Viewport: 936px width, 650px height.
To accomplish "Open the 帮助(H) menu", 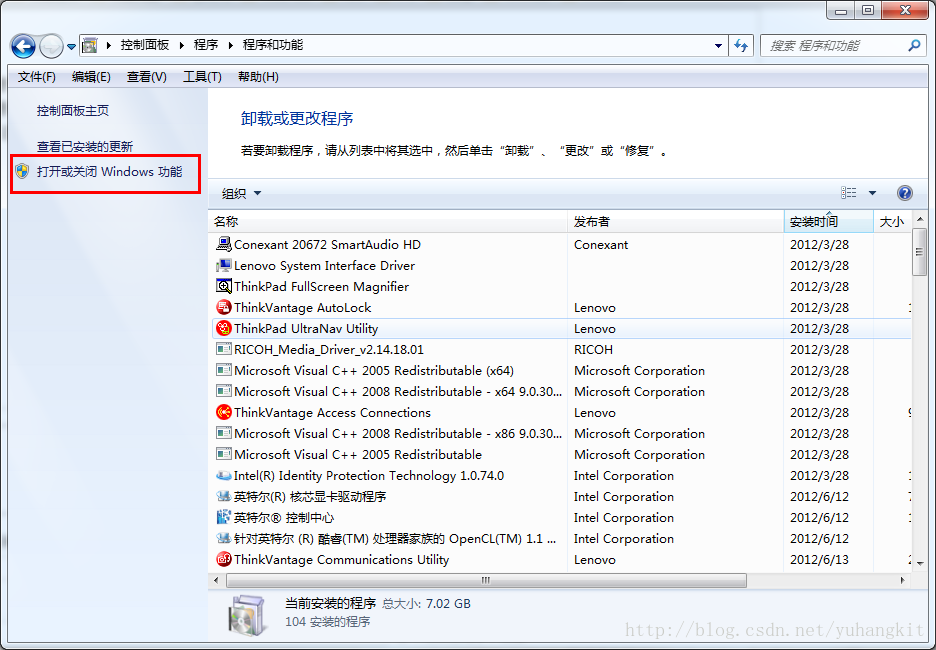I will point(258,77).
